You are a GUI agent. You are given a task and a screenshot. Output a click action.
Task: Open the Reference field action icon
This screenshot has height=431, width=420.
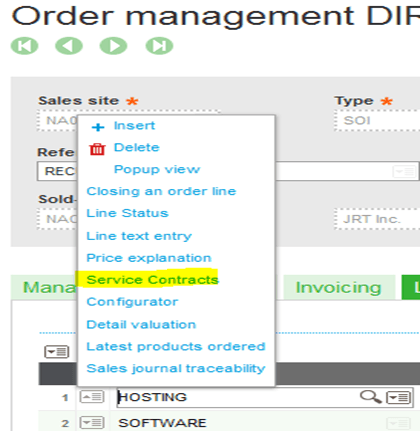coord(404,171)
